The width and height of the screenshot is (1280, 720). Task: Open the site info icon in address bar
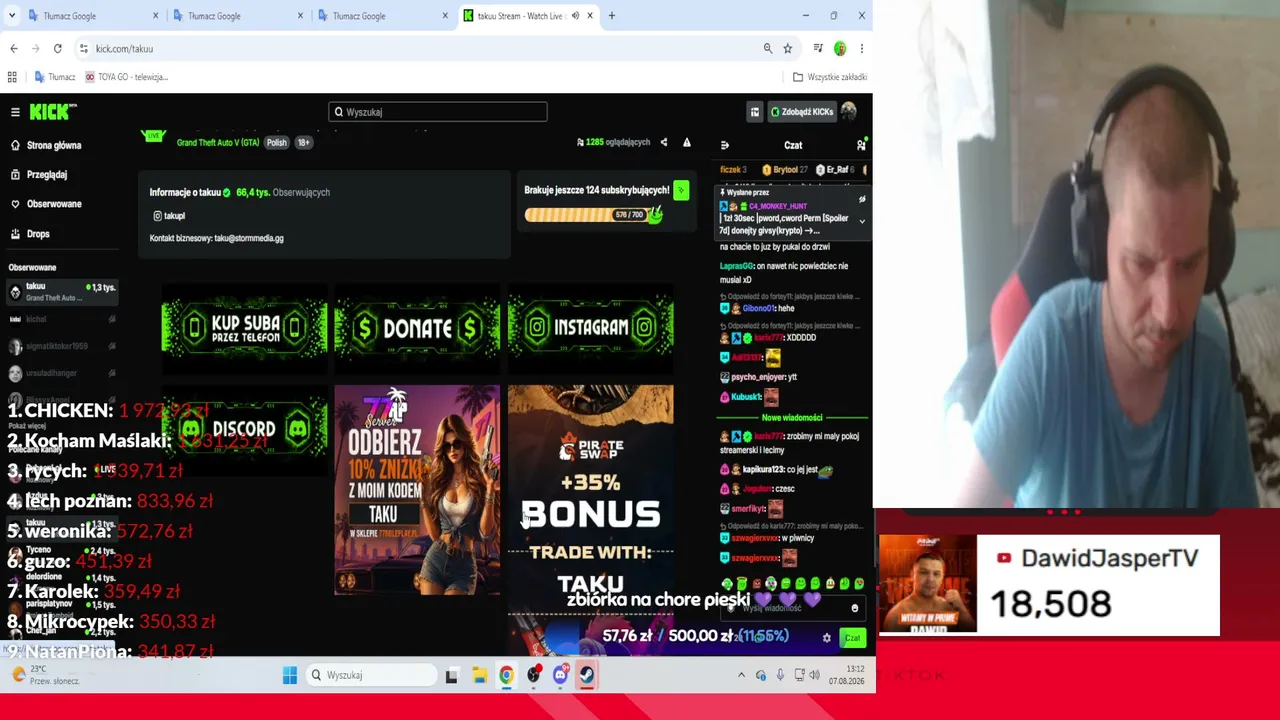85,48
